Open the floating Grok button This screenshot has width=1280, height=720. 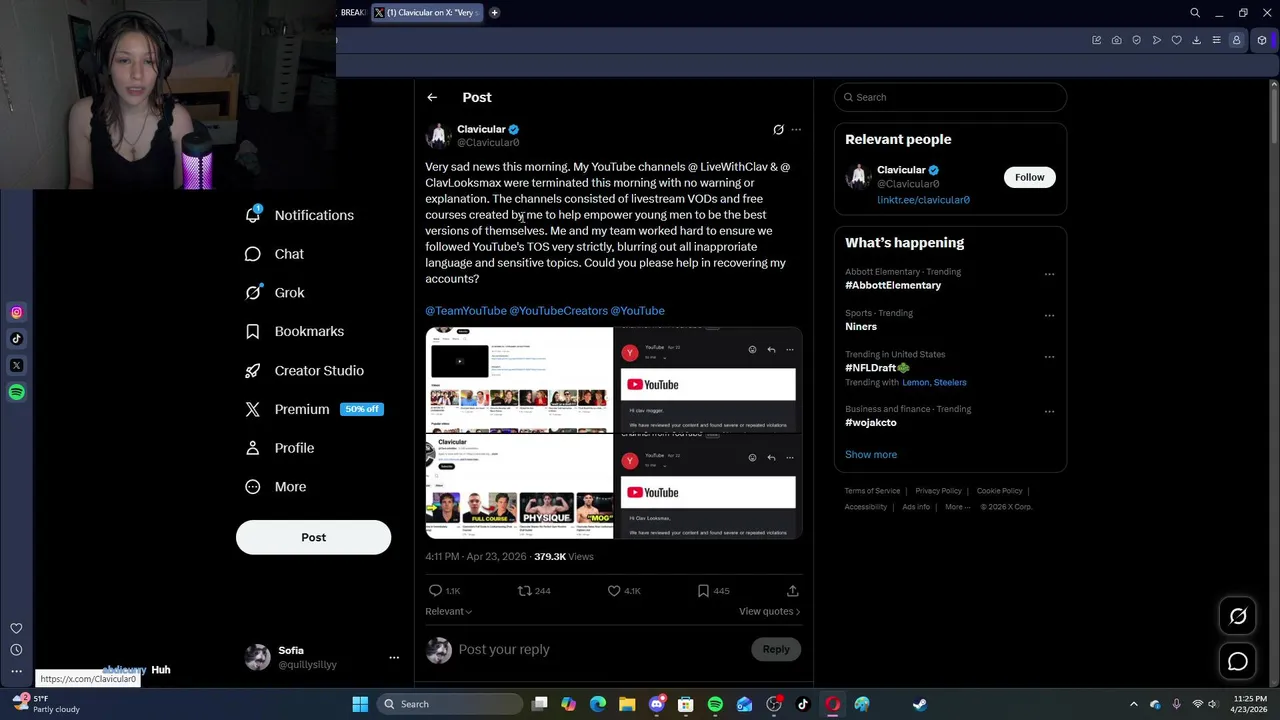pos(1238,616)
